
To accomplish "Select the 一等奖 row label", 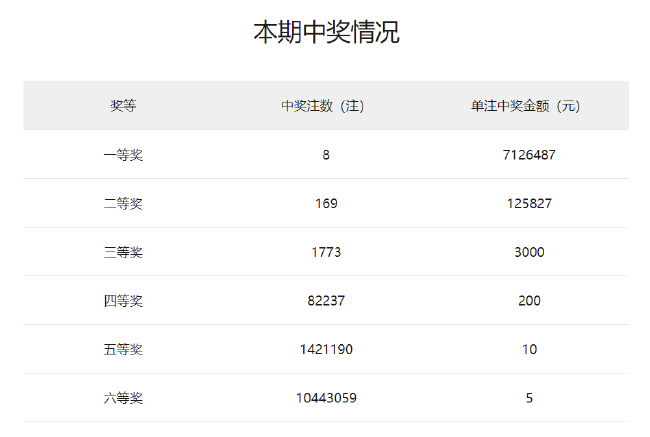I will 123,155.
